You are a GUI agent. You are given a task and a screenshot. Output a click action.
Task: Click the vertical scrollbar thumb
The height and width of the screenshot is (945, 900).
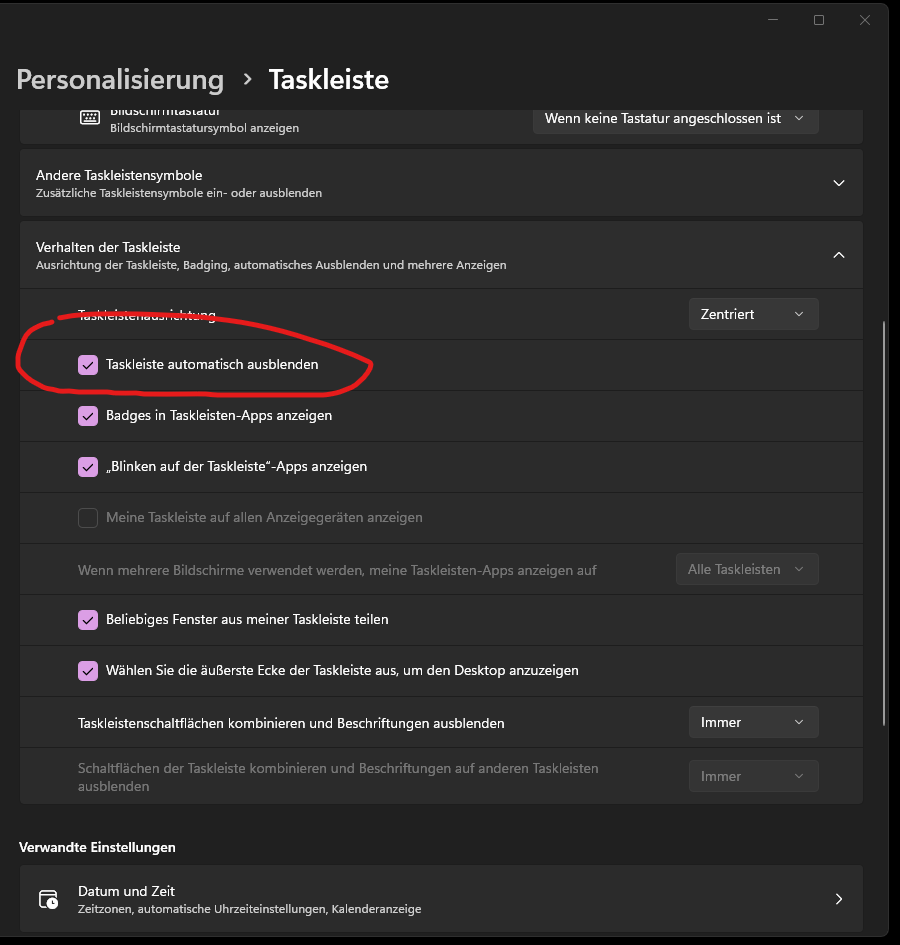coord(884,523)
